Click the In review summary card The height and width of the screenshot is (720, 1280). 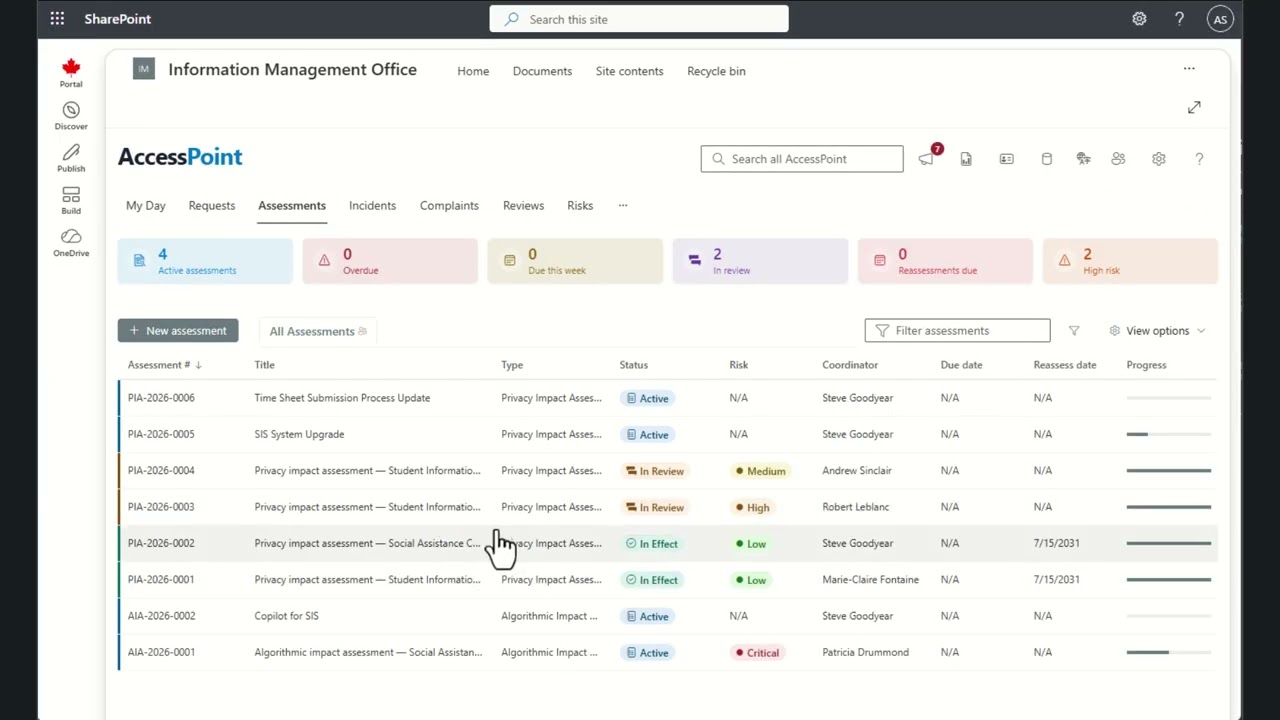760,261
